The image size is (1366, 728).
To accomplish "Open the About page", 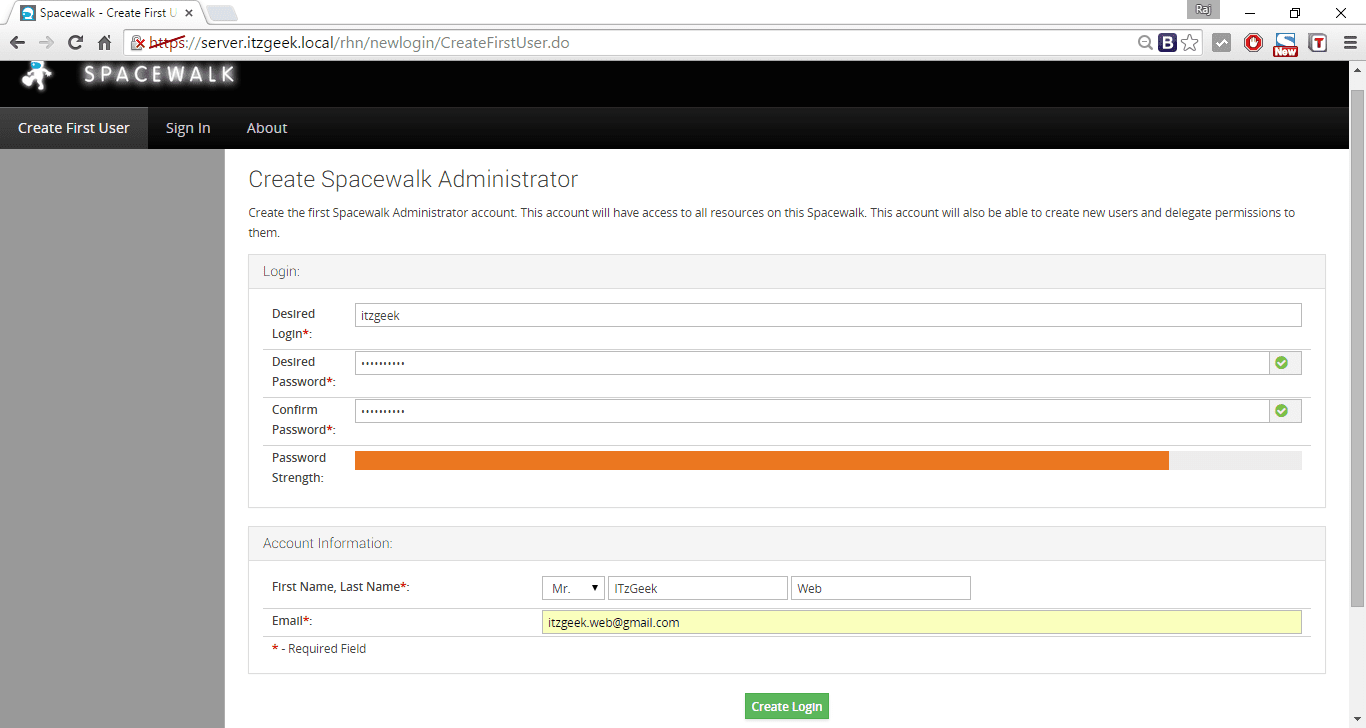I will point(267,128).
